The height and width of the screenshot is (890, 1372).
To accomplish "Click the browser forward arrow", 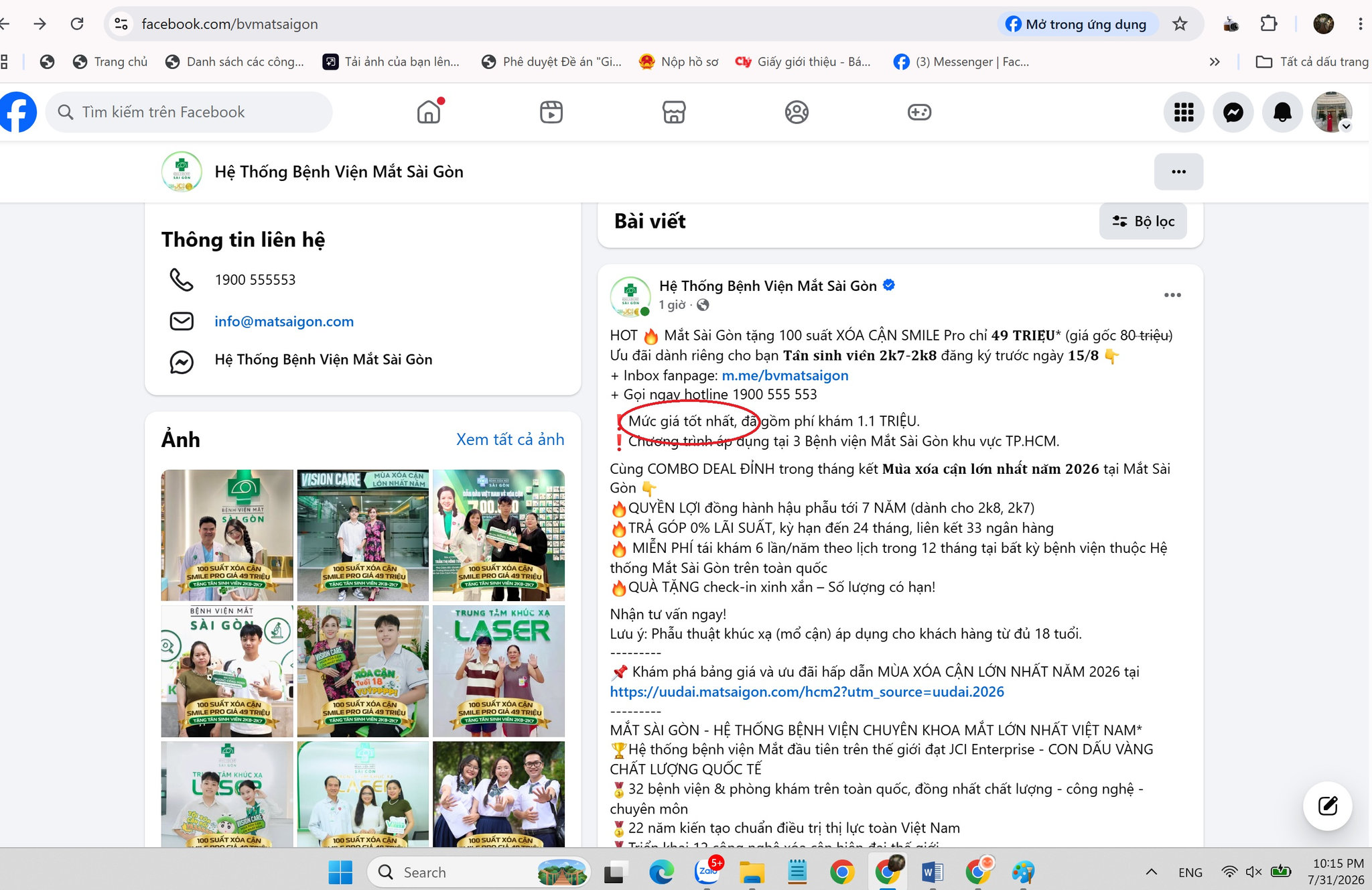I will [40, 24].
